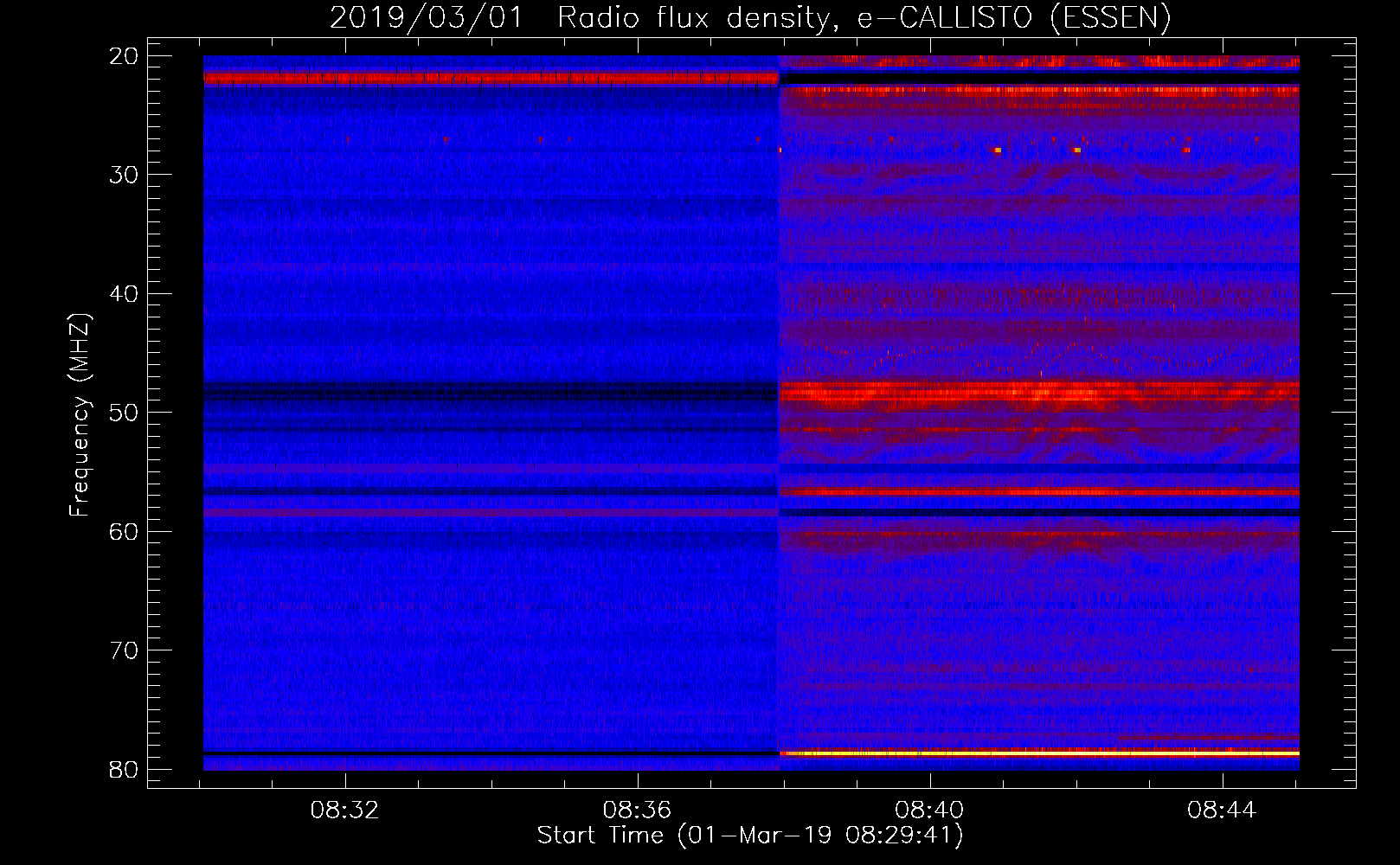Image resolution: width=1400 pixels, height=865 pixels.
Task: Click the 60 MHz frequency tick label
Action: click(x=124, y=531)
